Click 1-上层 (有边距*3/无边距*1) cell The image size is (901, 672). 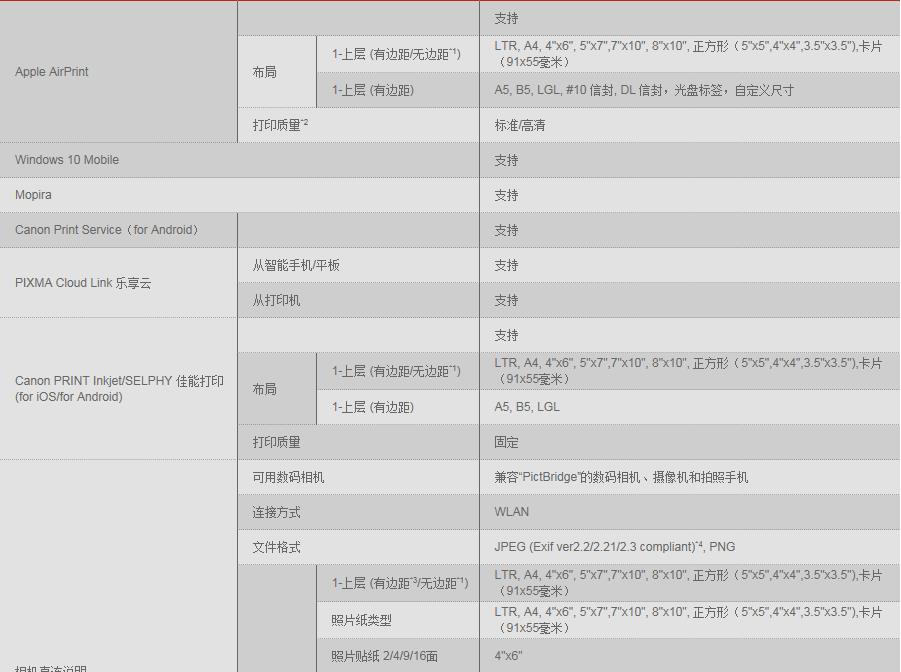400,583
